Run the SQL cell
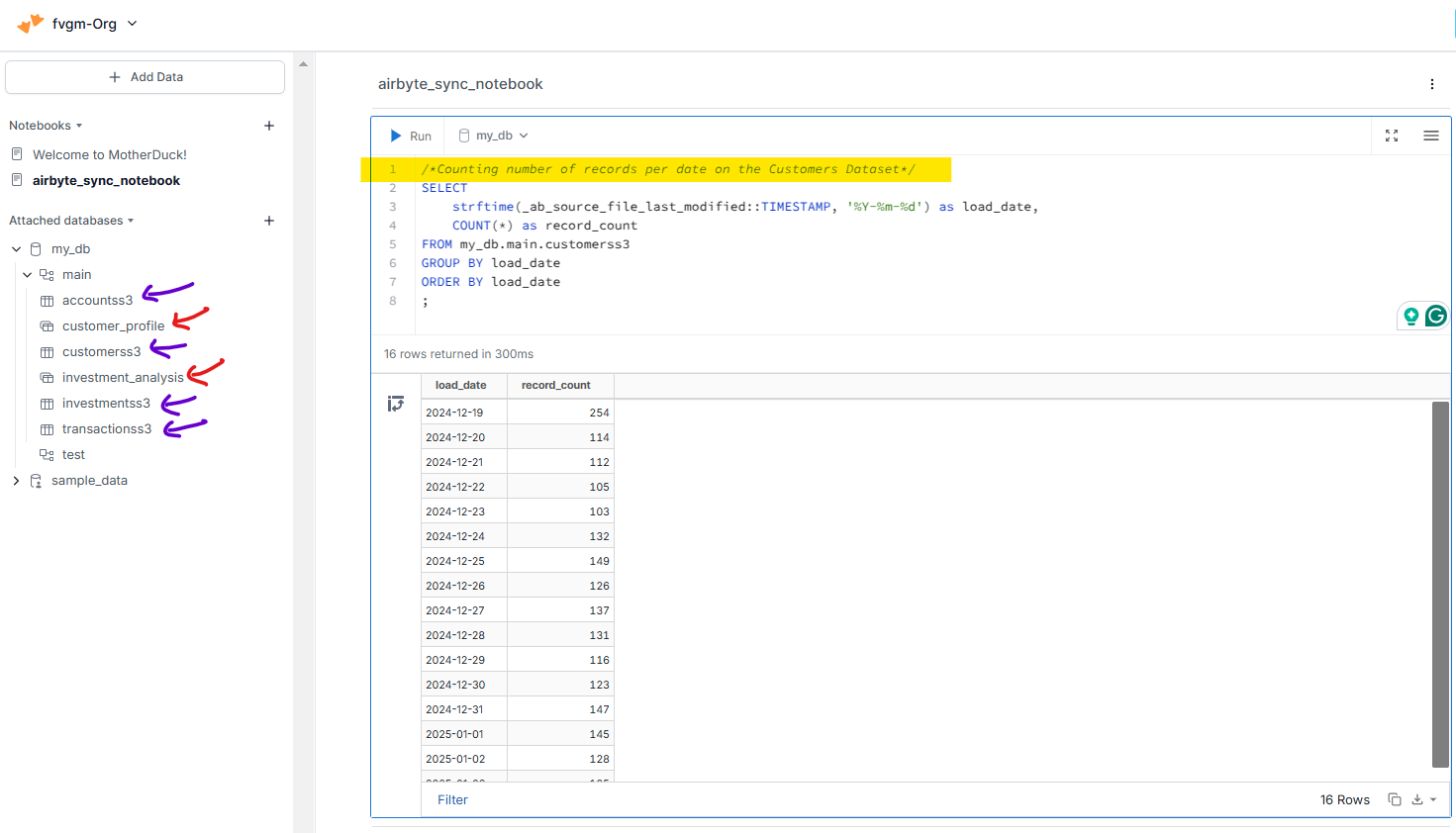This screenshot has width=1456, height=833. (x=411, y=136)
